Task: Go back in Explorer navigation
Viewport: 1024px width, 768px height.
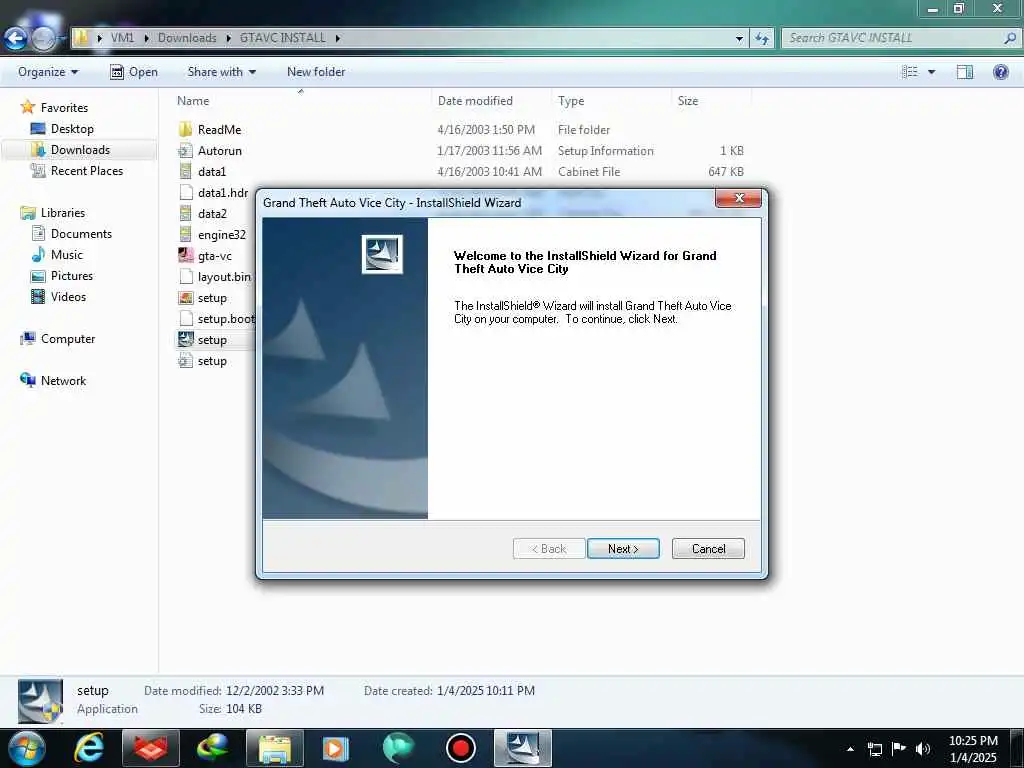Action: [16, 39]
